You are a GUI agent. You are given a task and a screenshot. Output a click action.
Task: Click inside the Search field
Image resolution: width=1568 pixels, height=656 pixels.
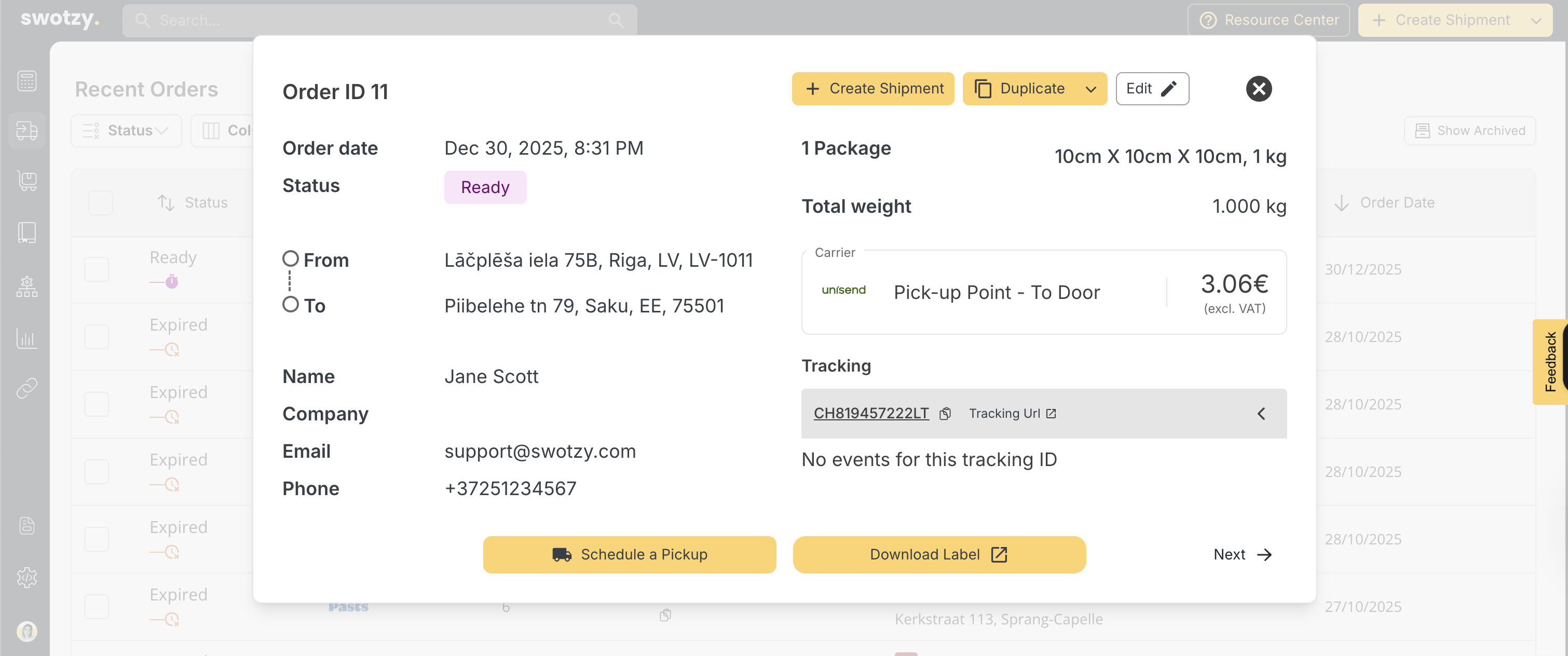click(x=377, y=20)
